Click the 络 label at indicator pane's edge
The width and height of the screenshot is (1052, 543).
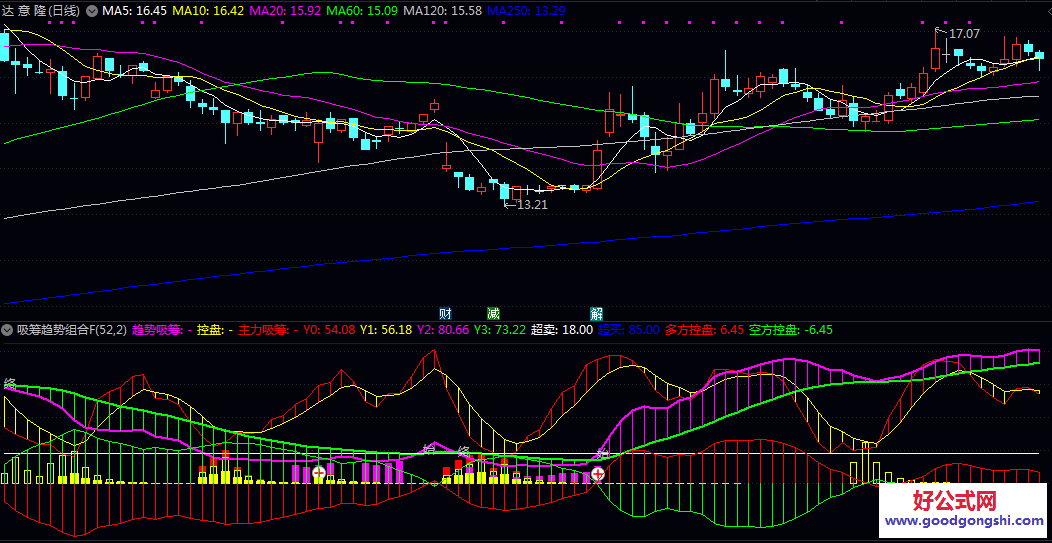click(9, 384)
